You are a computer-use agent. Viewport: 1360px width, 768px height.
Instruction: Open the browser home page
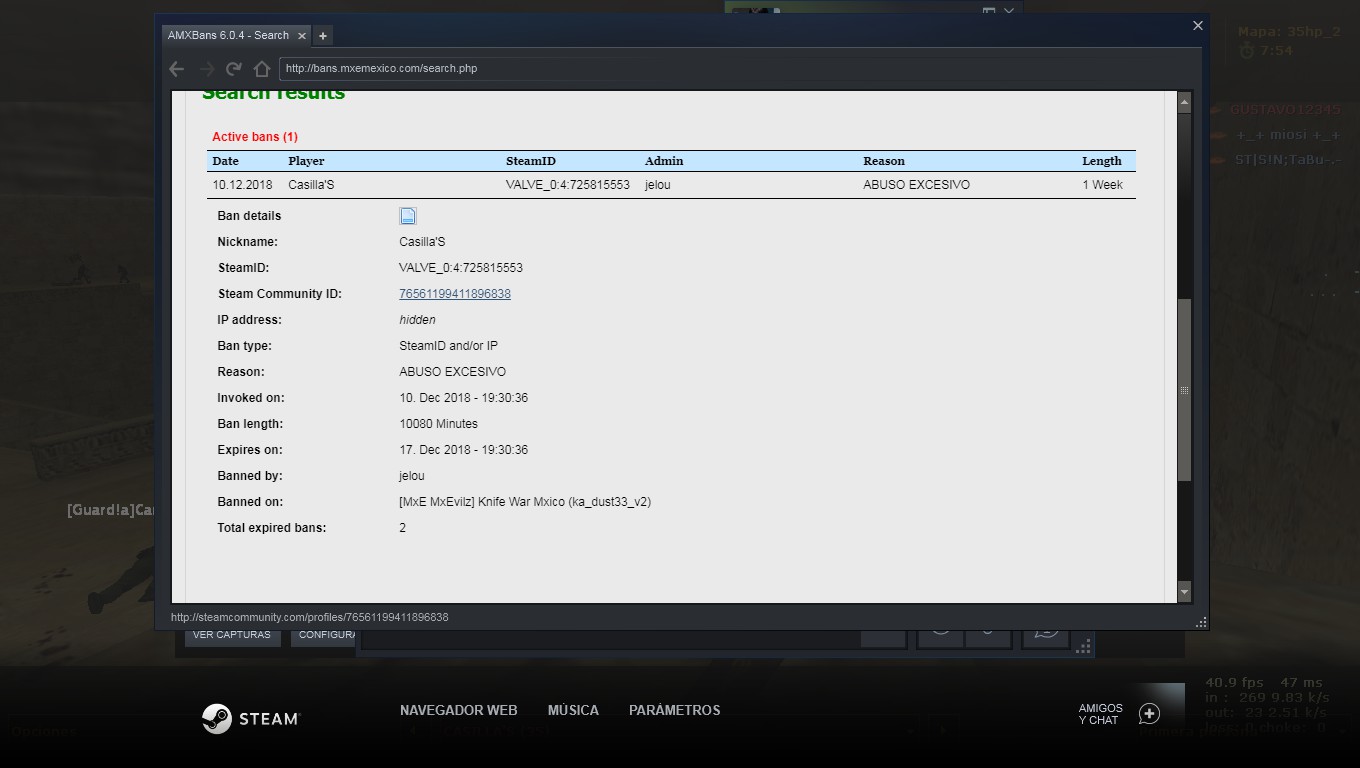point(262,69)
